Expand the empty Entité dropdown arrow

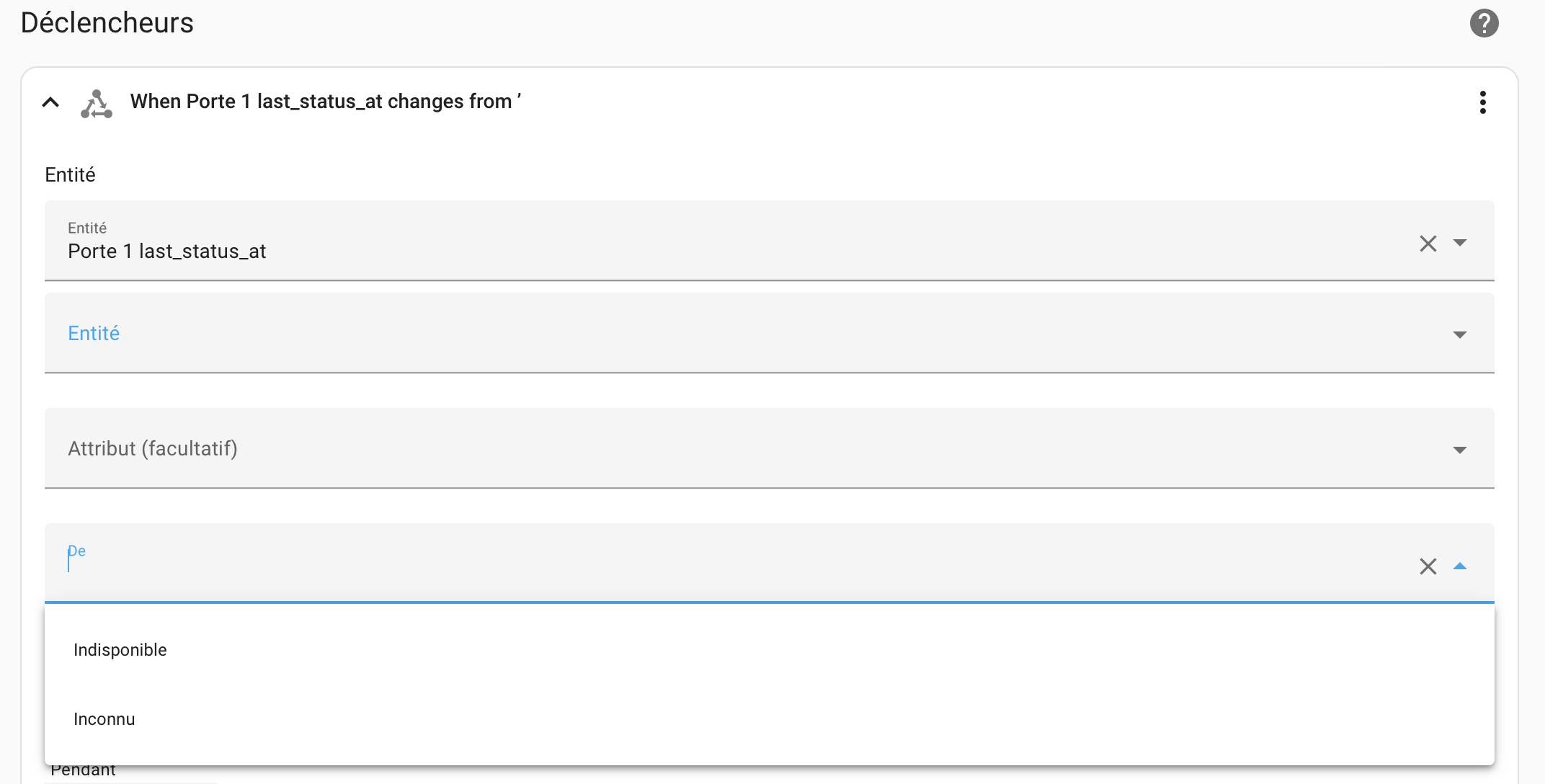pyautogui.click(x=1460, y=334)
